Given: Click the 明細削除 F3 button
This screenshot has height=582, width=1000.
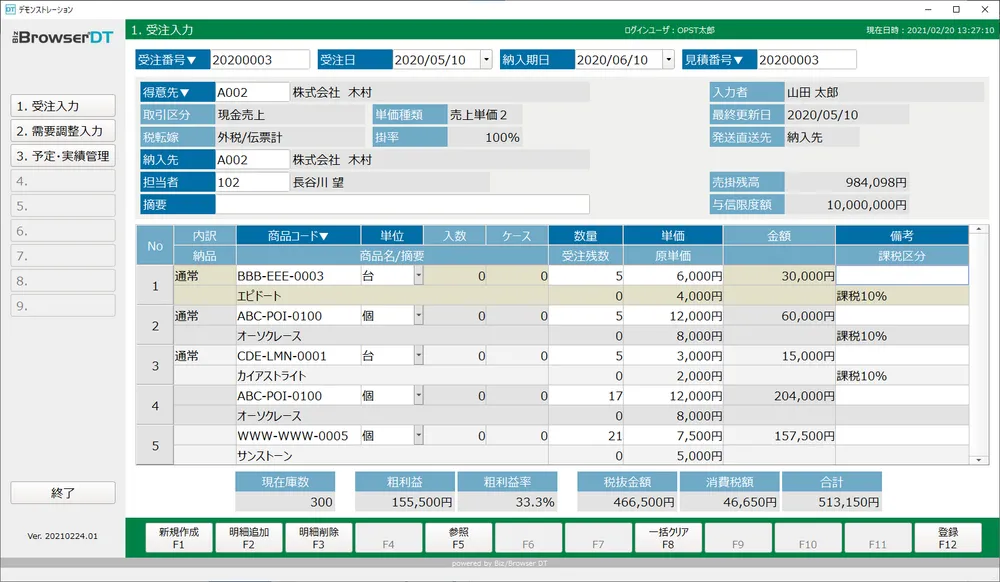Looking at the screenshot, I should pyautogui.click(x=318, y=538).
